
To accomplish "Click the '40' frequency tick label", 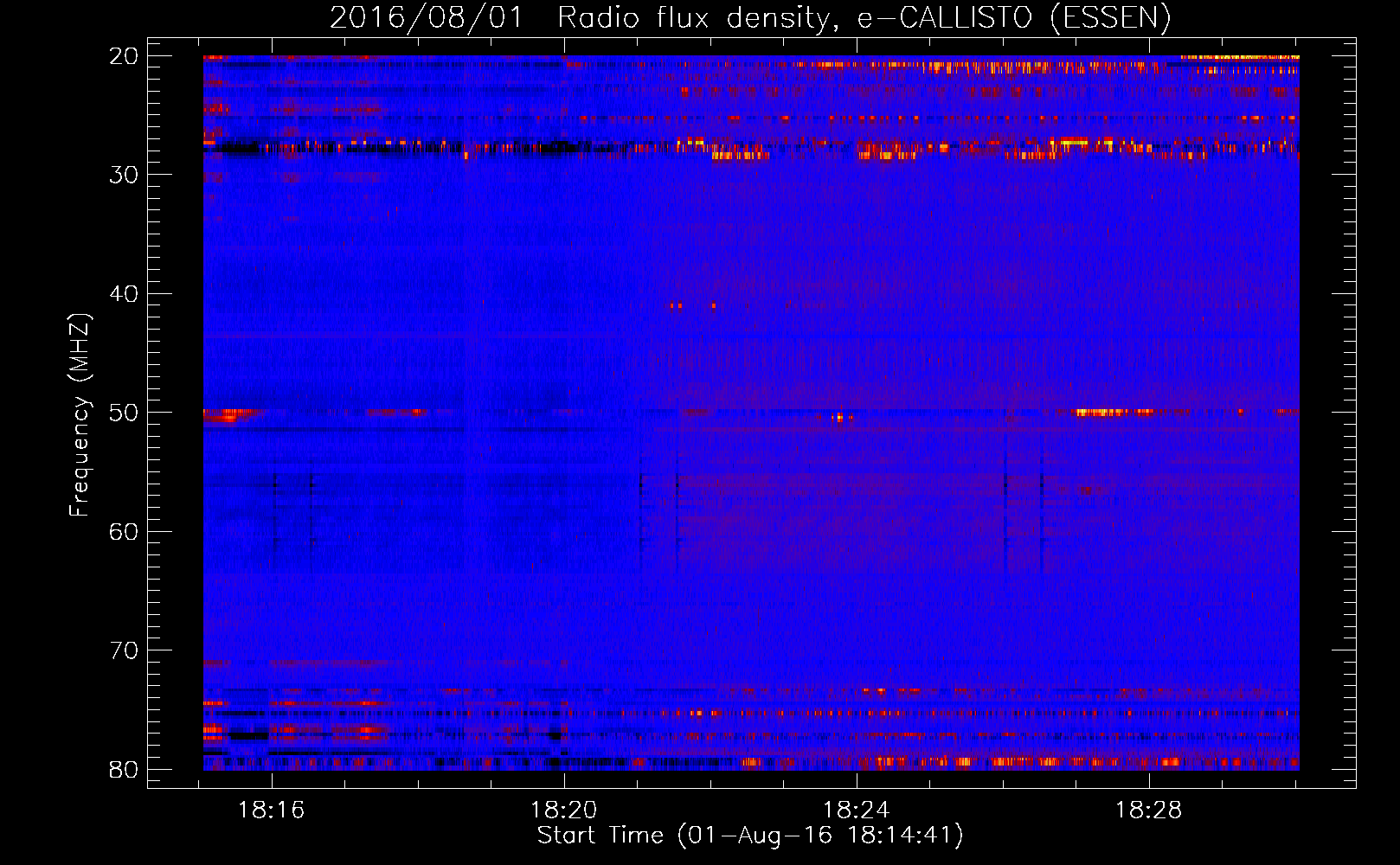I will [124, 294].
